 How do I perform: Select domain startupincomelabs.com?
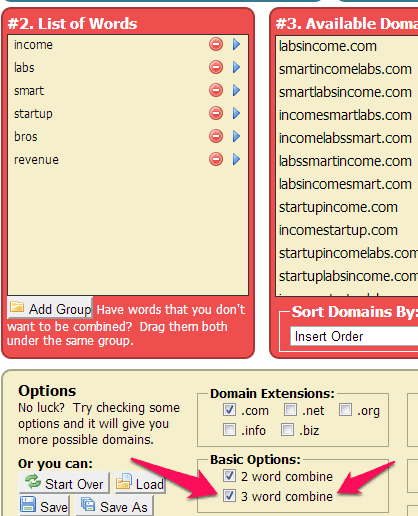pos(348,253)
